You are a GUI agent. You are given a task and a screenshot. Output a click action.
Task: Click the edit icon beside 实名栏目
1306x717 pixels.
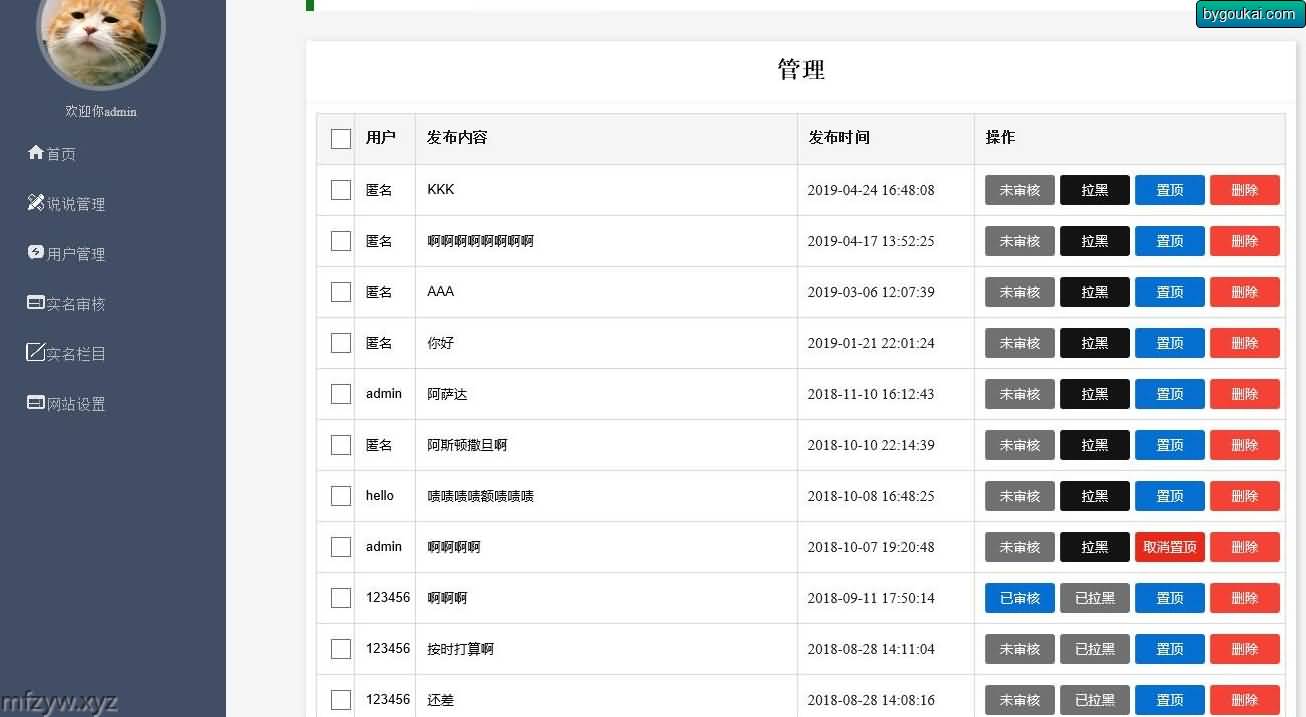pyautogui.click(x=36, y=353)
